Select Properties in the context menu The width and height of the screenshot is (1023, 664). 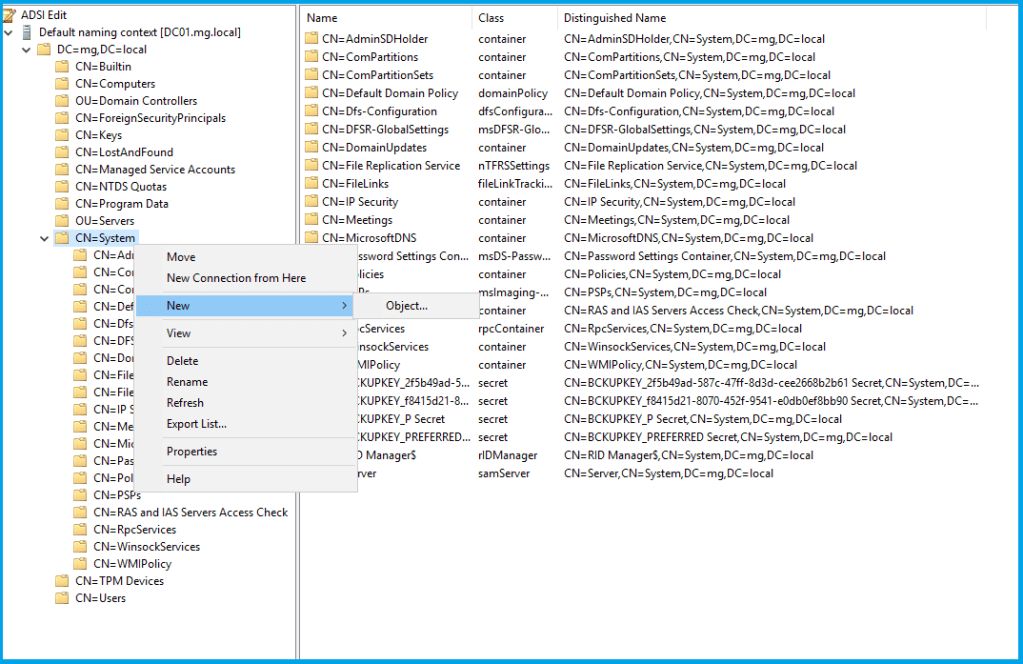pos(192,452)
